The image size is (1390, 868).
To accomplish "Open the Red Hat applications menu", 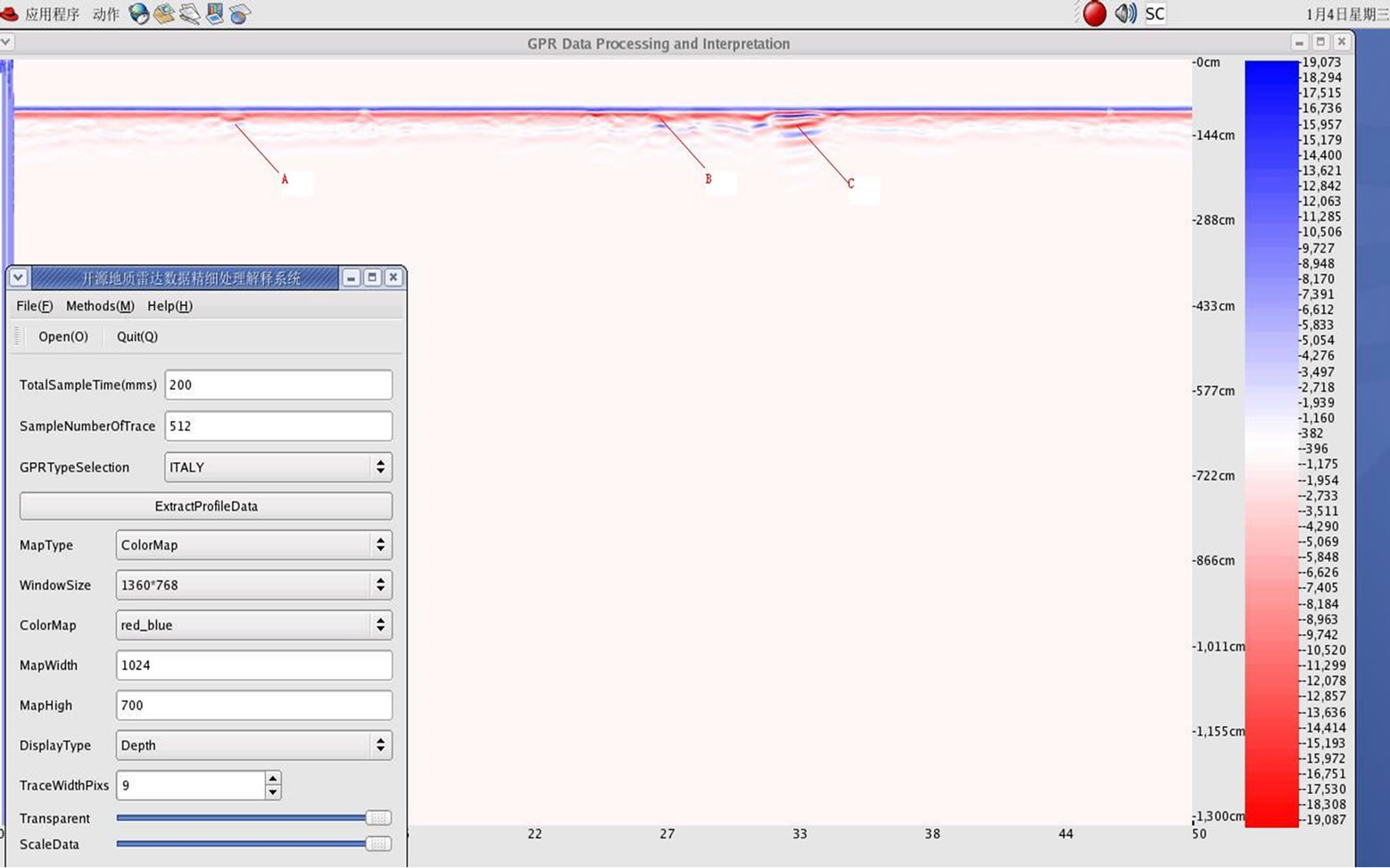I will [41, 14].
